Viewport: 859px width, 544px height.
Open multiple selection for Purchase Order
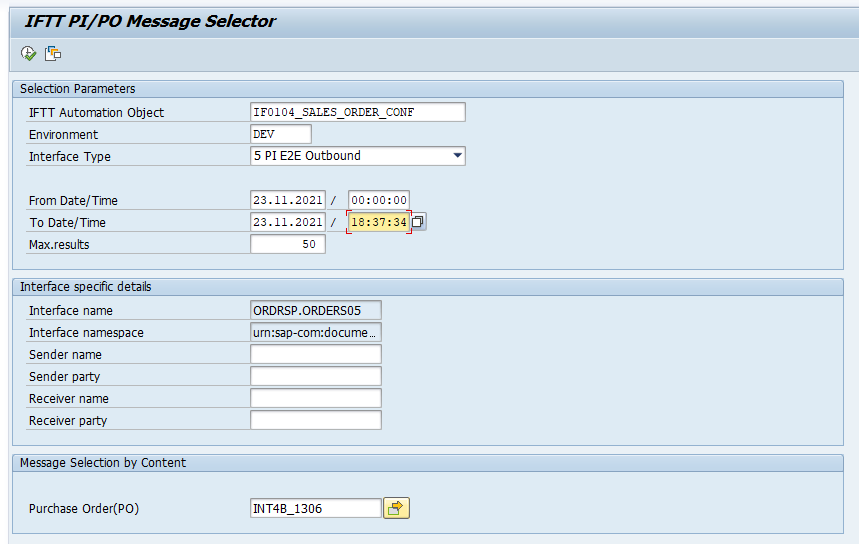[397, 508]
